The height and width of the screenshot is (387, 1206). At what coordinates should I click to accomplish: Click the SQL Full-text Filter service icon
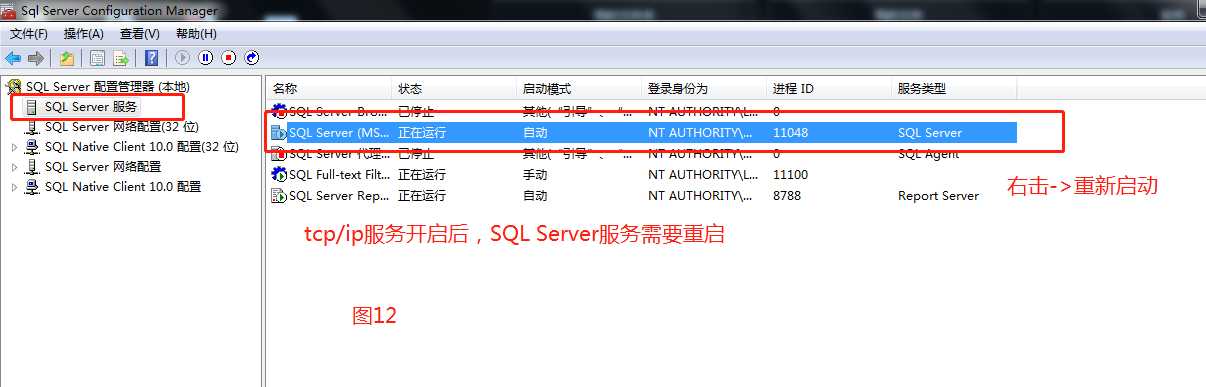tap(279, 174)
